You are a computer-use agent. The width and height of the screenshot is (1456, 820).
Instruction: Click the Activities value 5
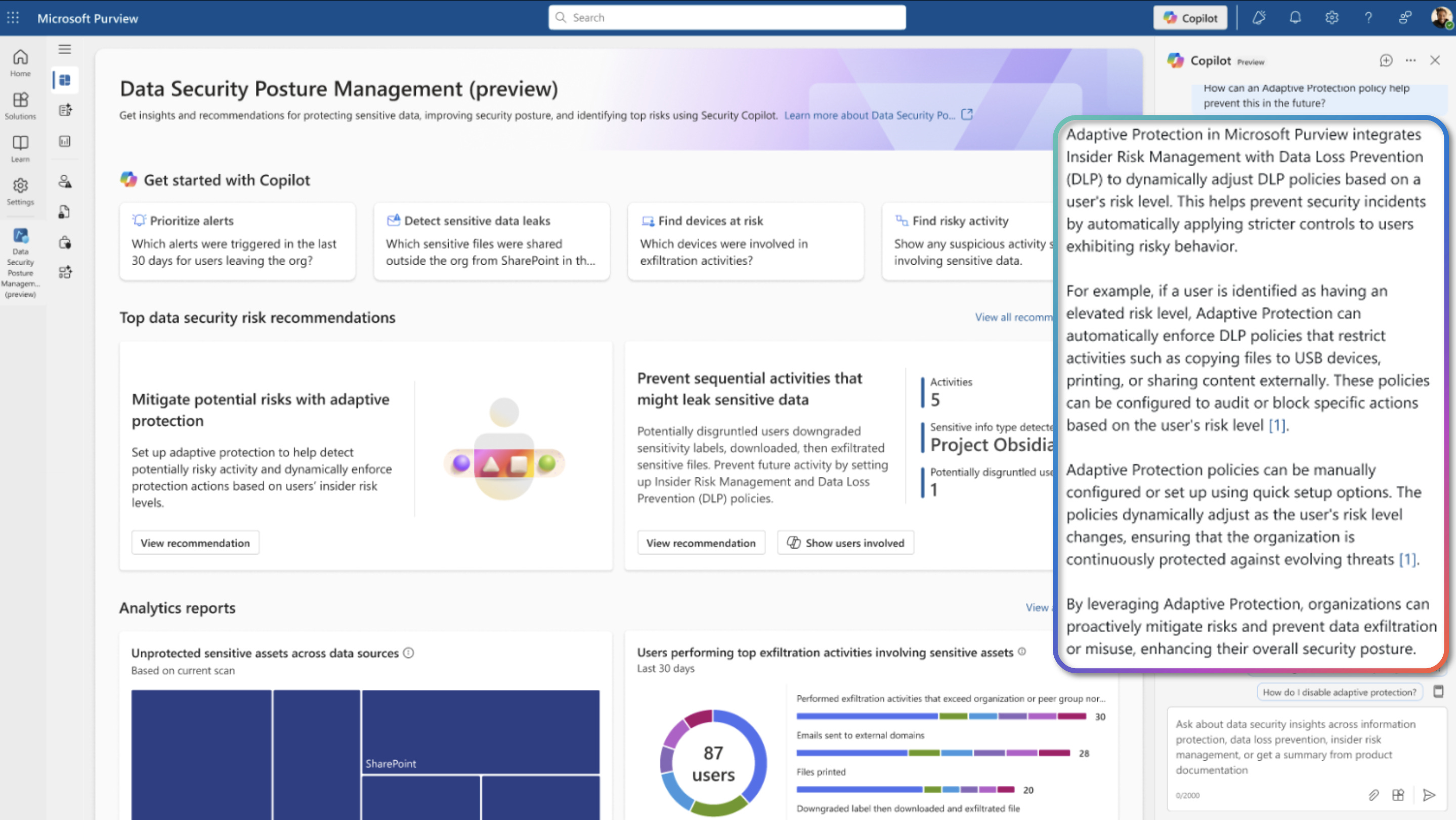[935, 400]
